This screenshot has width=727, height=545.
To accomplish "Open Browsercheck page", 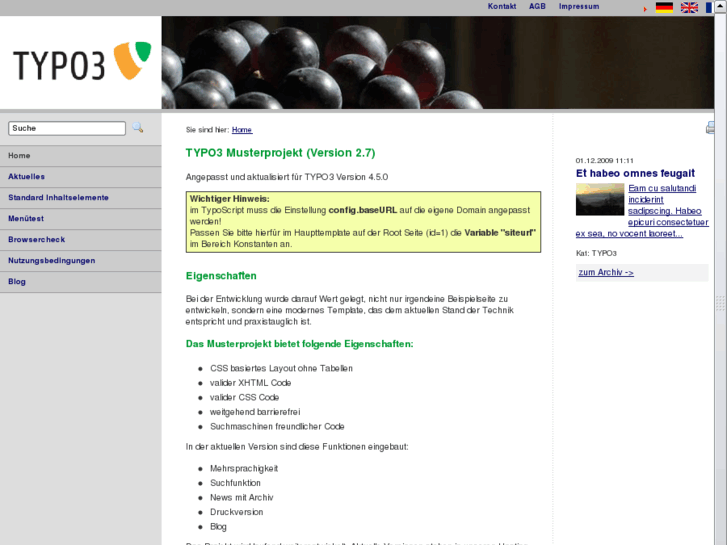I will (81, 240).
